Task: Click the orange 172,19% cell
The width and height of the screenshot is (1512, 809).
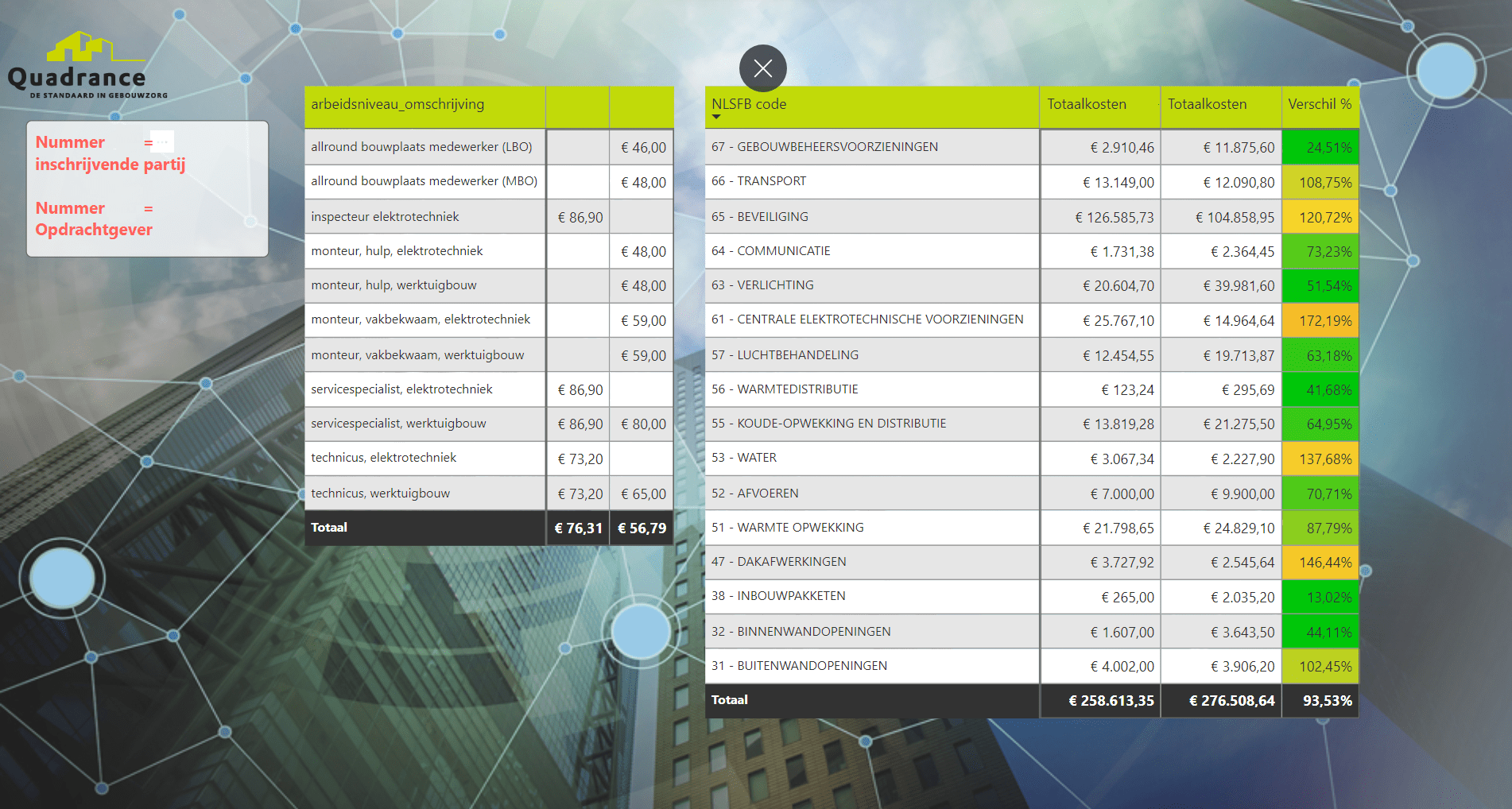Action: point(1320,321)
